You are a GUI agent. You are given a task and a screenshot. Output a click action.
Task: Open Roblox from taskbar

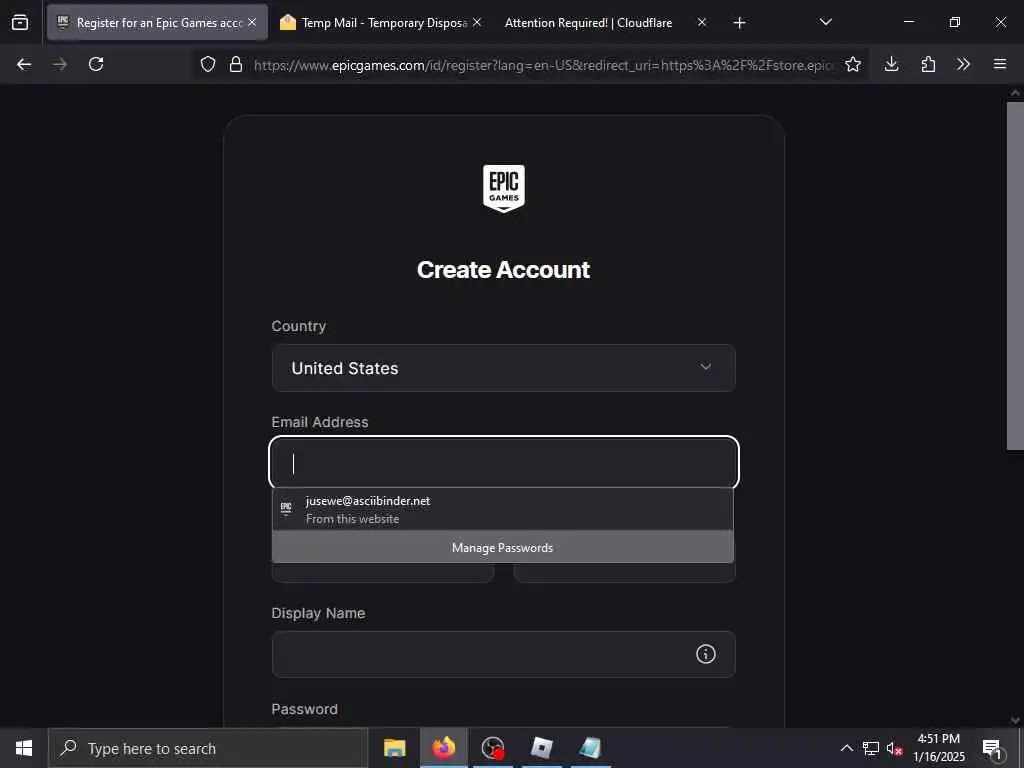tap(541, 748)
